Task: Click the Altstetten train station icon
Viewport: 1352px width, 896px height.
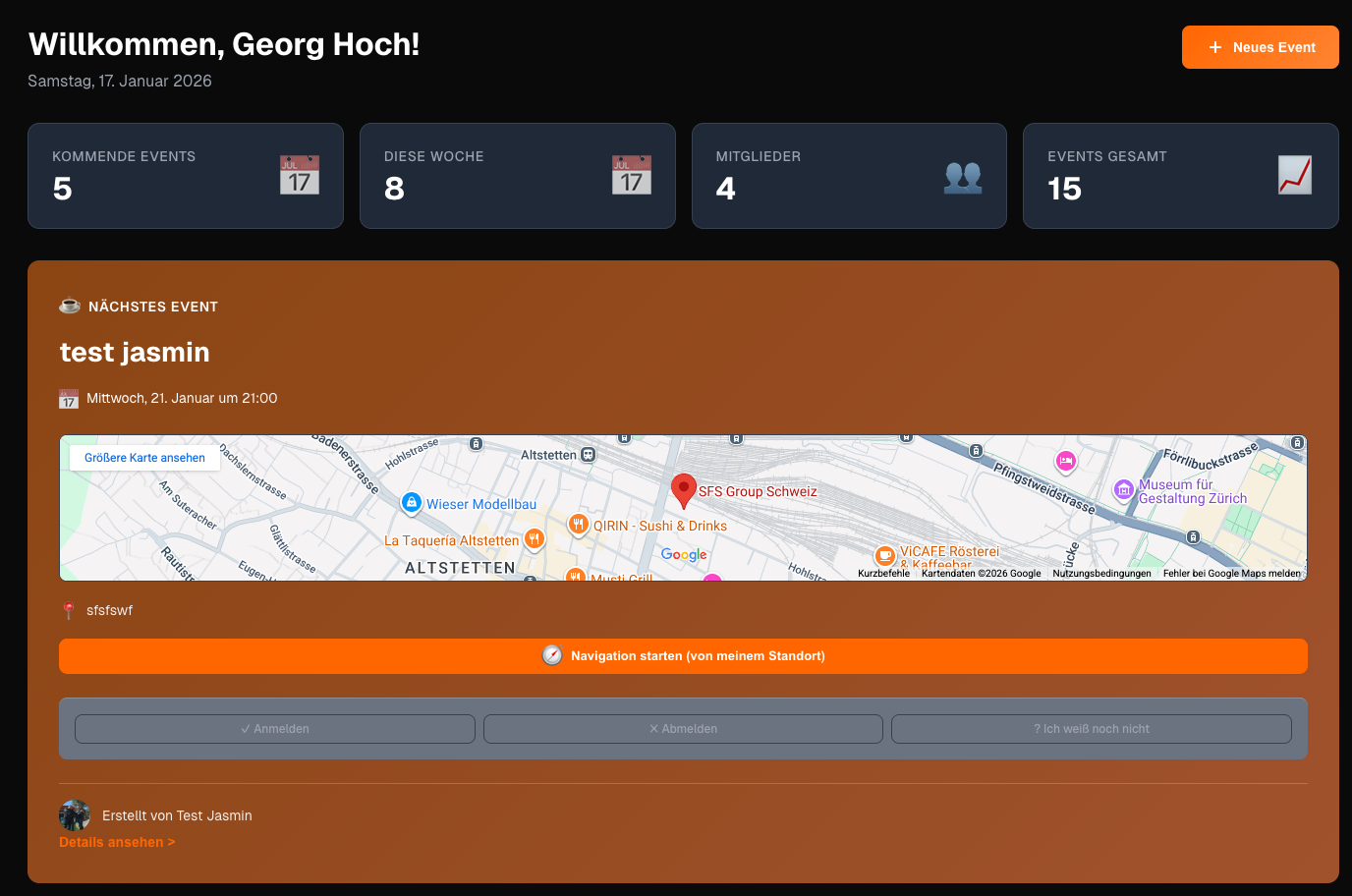Action: pos(588,455)
